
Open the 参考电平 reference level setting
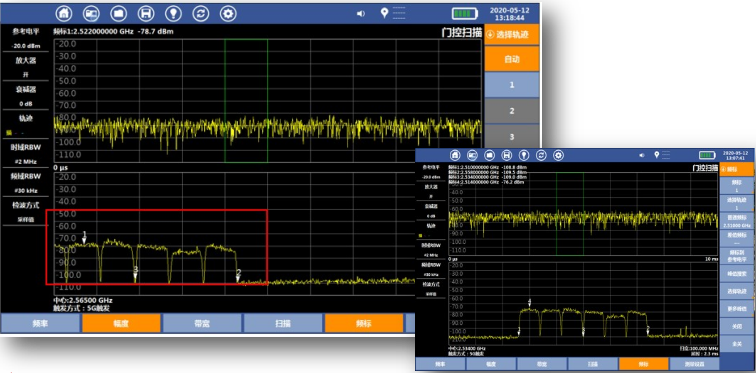pos(26,38)
